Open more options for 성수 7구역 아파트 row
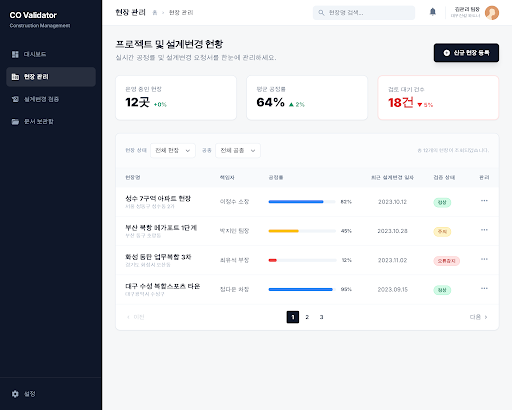512x410 pixels. click(484, 201)
